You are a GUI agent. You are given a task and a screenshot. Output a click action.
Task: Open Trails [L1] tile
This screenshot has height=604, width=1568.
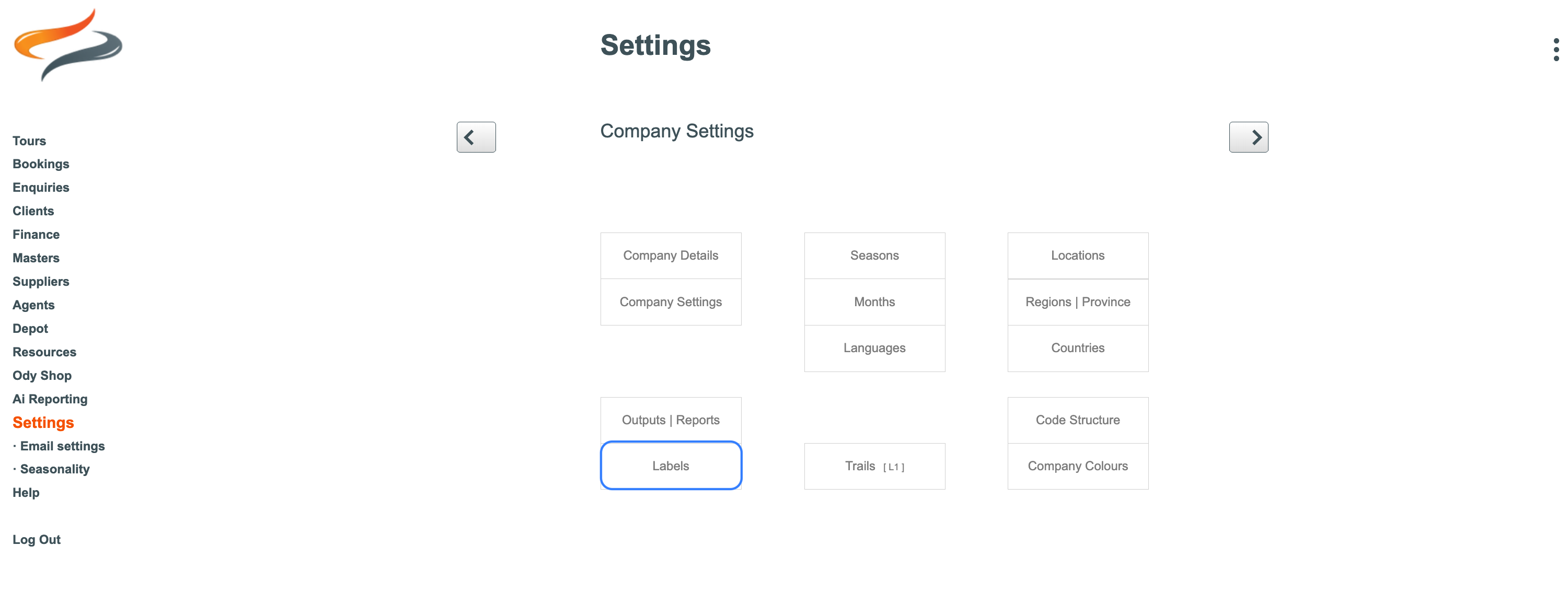point(874,466)
